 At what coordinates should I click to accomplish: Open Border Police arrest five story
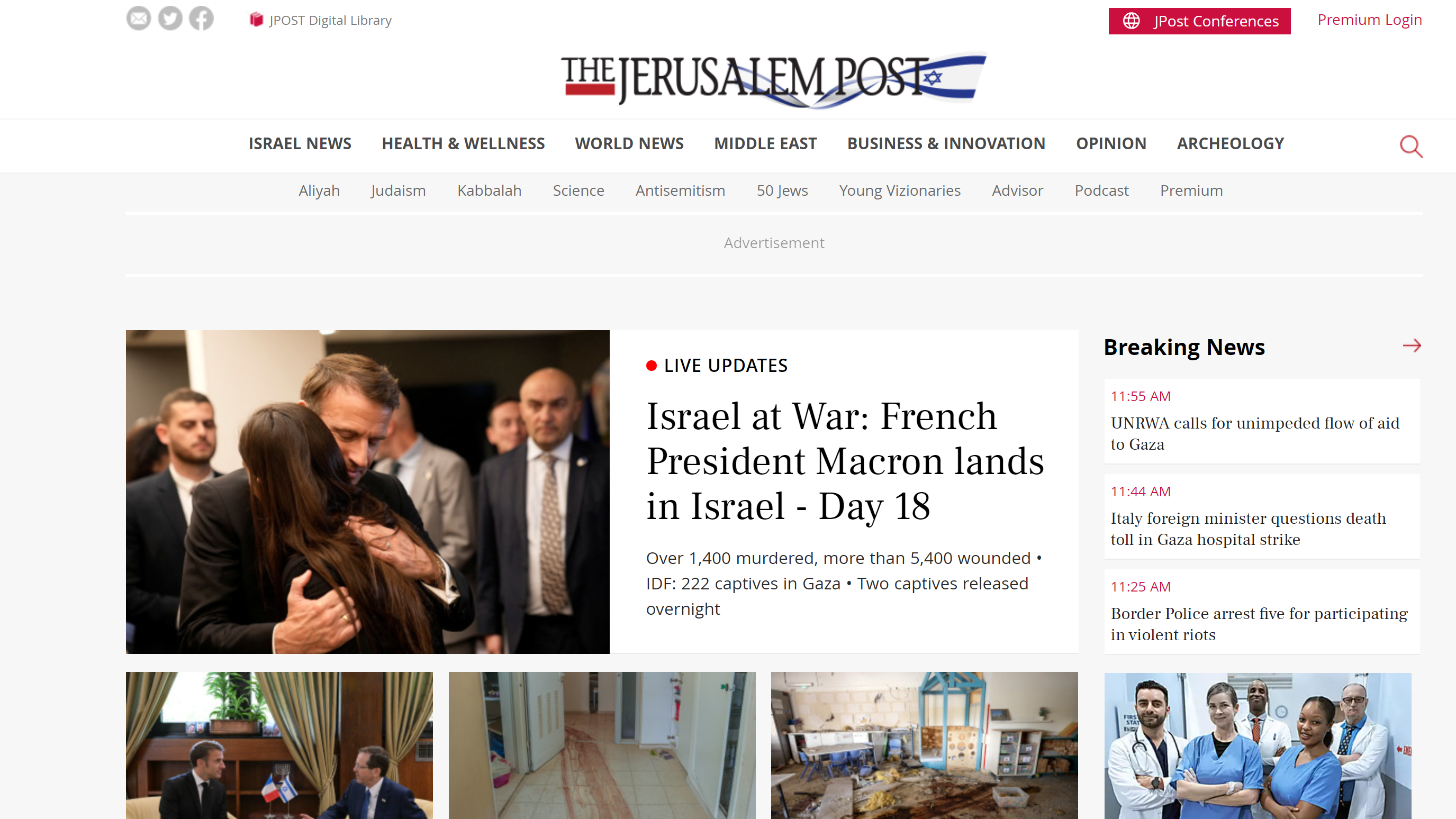coord(1259,624)
